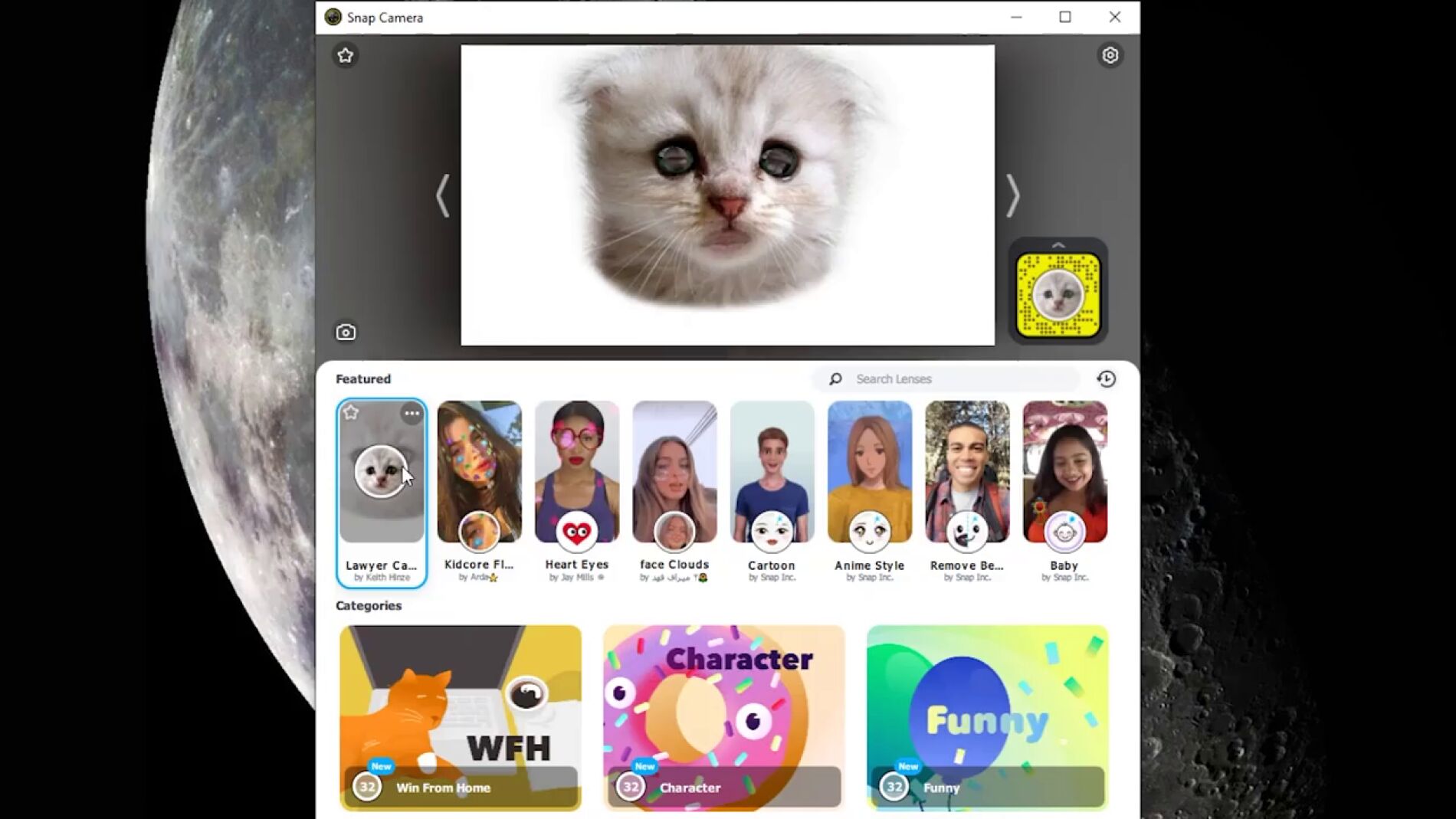The width and height of the screenshot is (1456, 819).
Task: Click the Heart Eyes round icon
Action: 577,531
